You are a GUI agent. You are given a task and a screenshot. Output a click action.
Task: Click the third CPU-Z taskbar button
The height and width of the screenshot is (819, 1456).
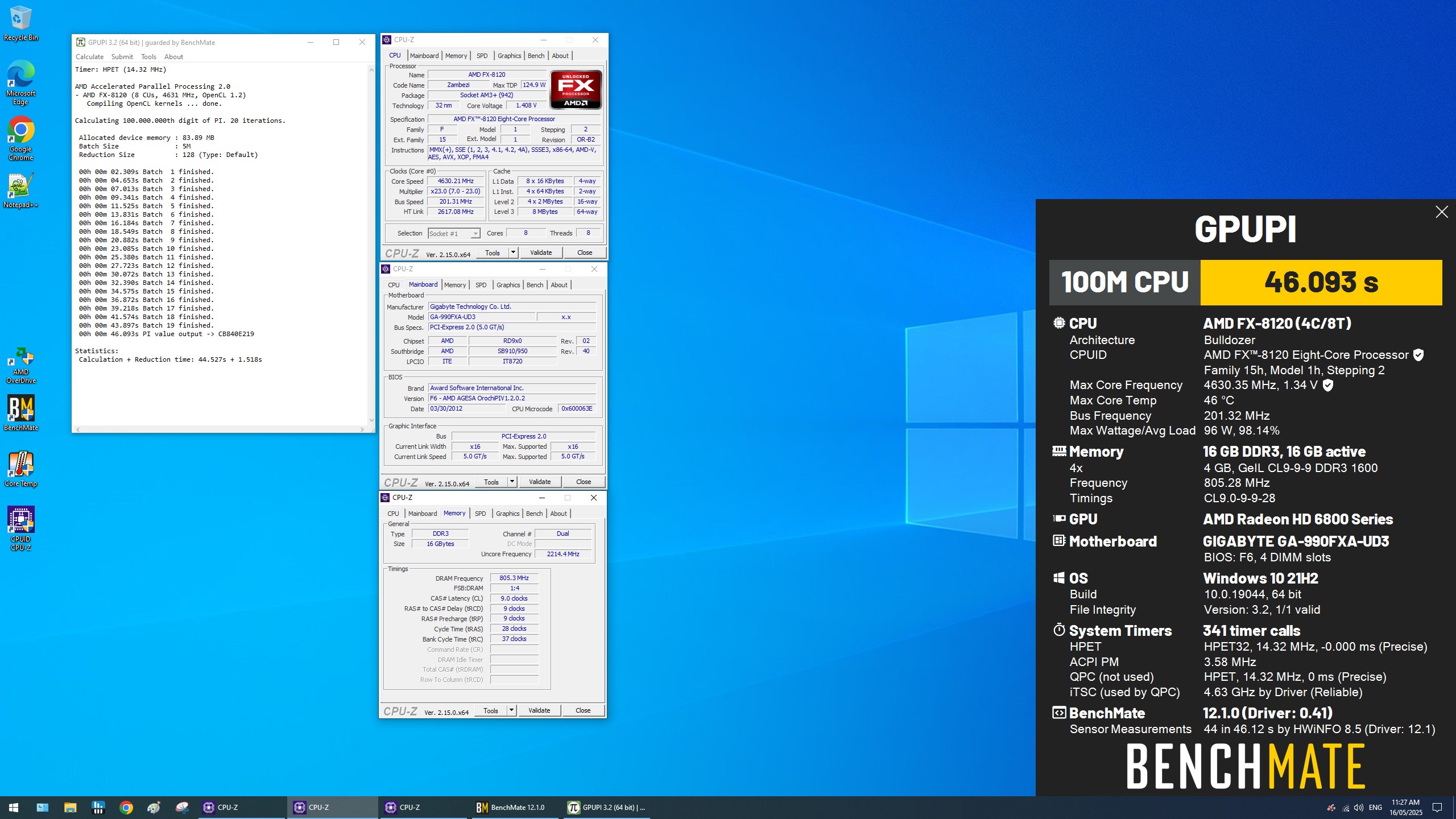tap(424, 807)
